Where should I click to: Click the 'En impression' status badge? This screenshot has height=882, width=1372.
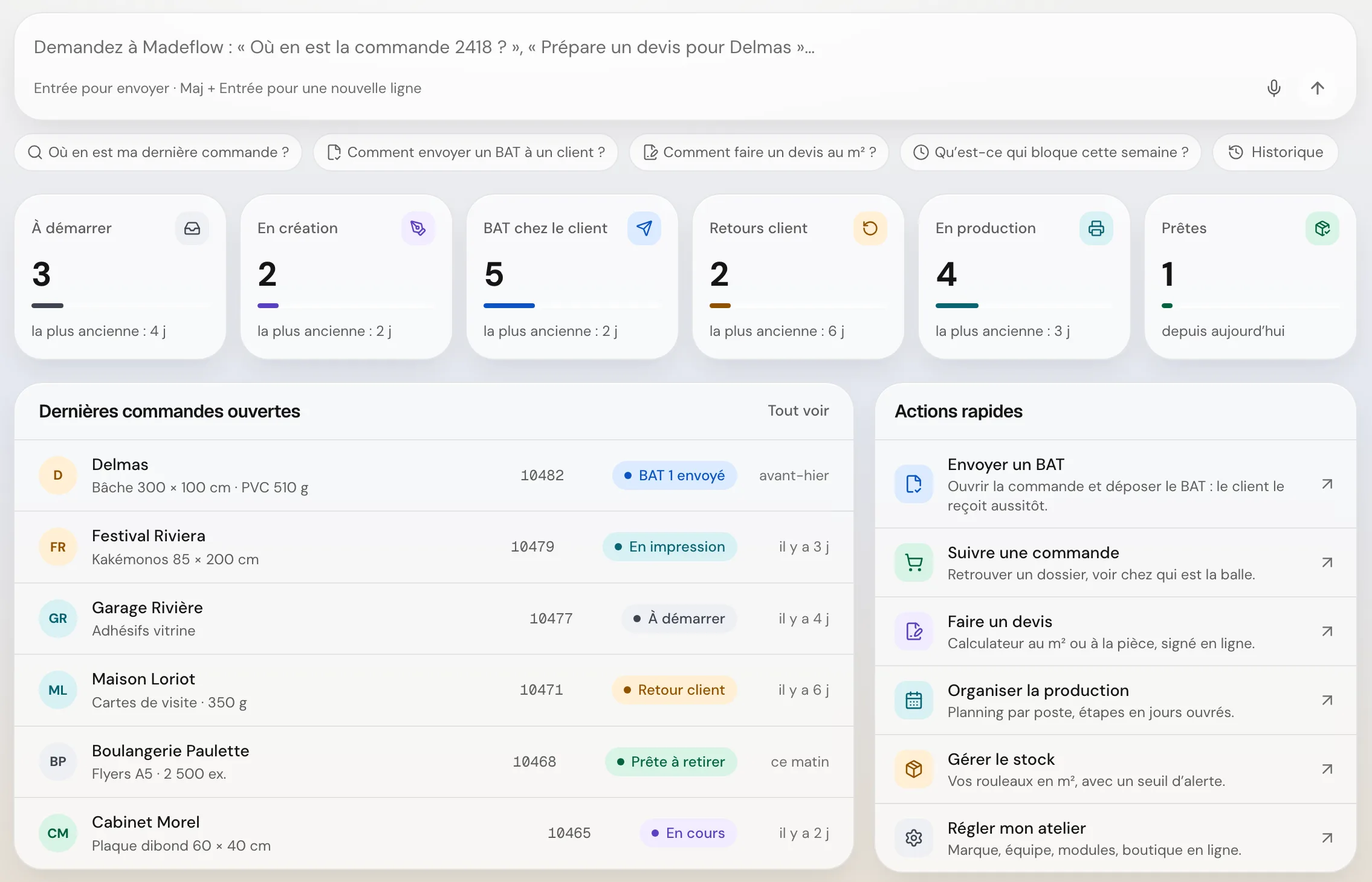tap(670, 547)
